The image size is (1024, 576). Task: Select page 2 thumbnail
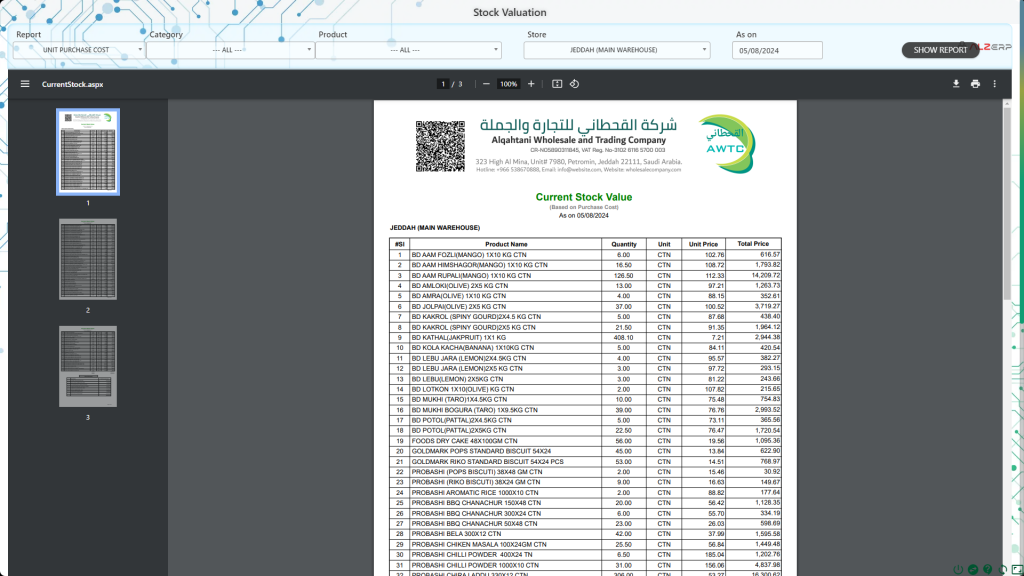(x=88, y=259)
